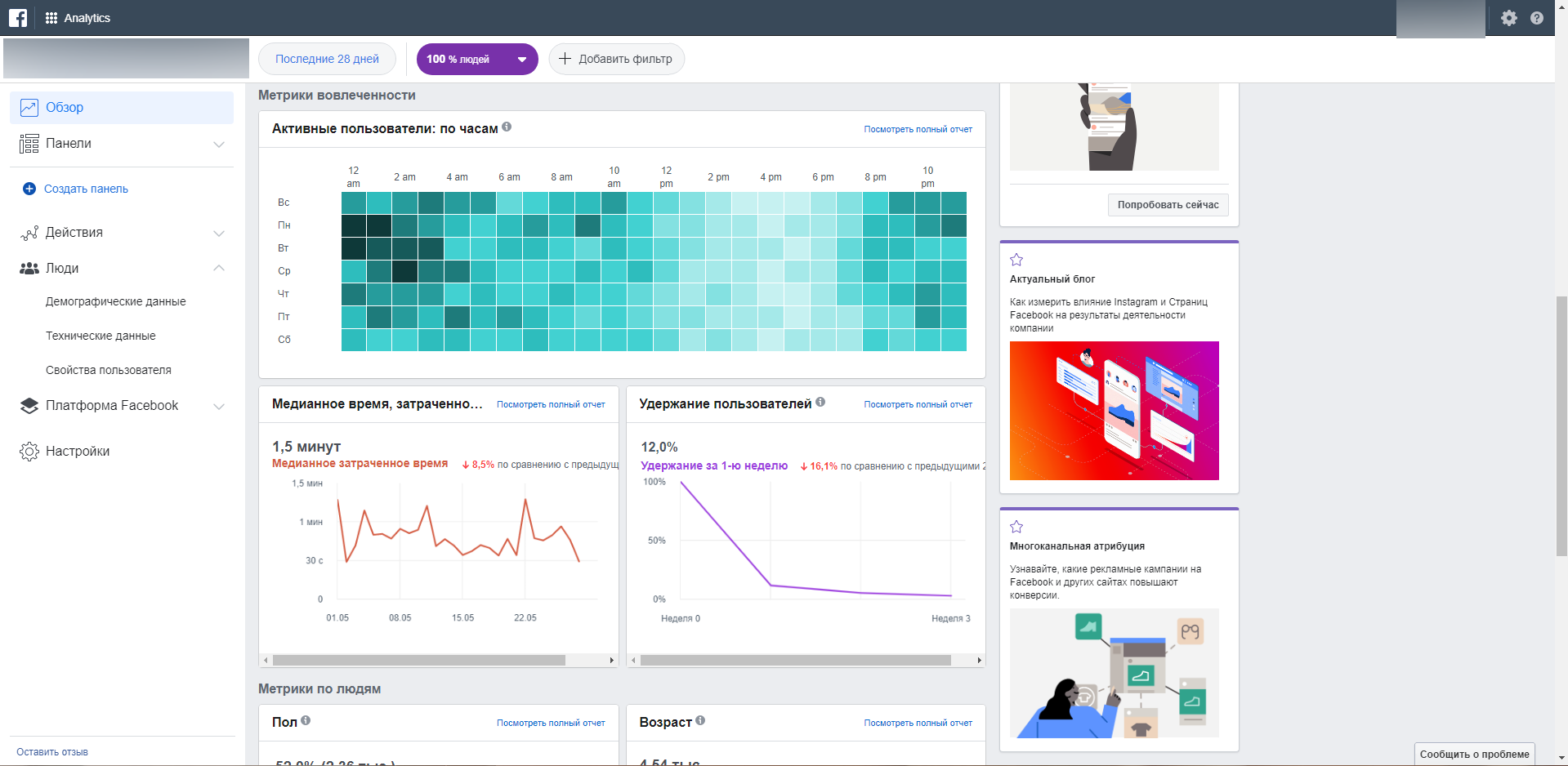Click the help question mark icon

(x=1536, y=18)
